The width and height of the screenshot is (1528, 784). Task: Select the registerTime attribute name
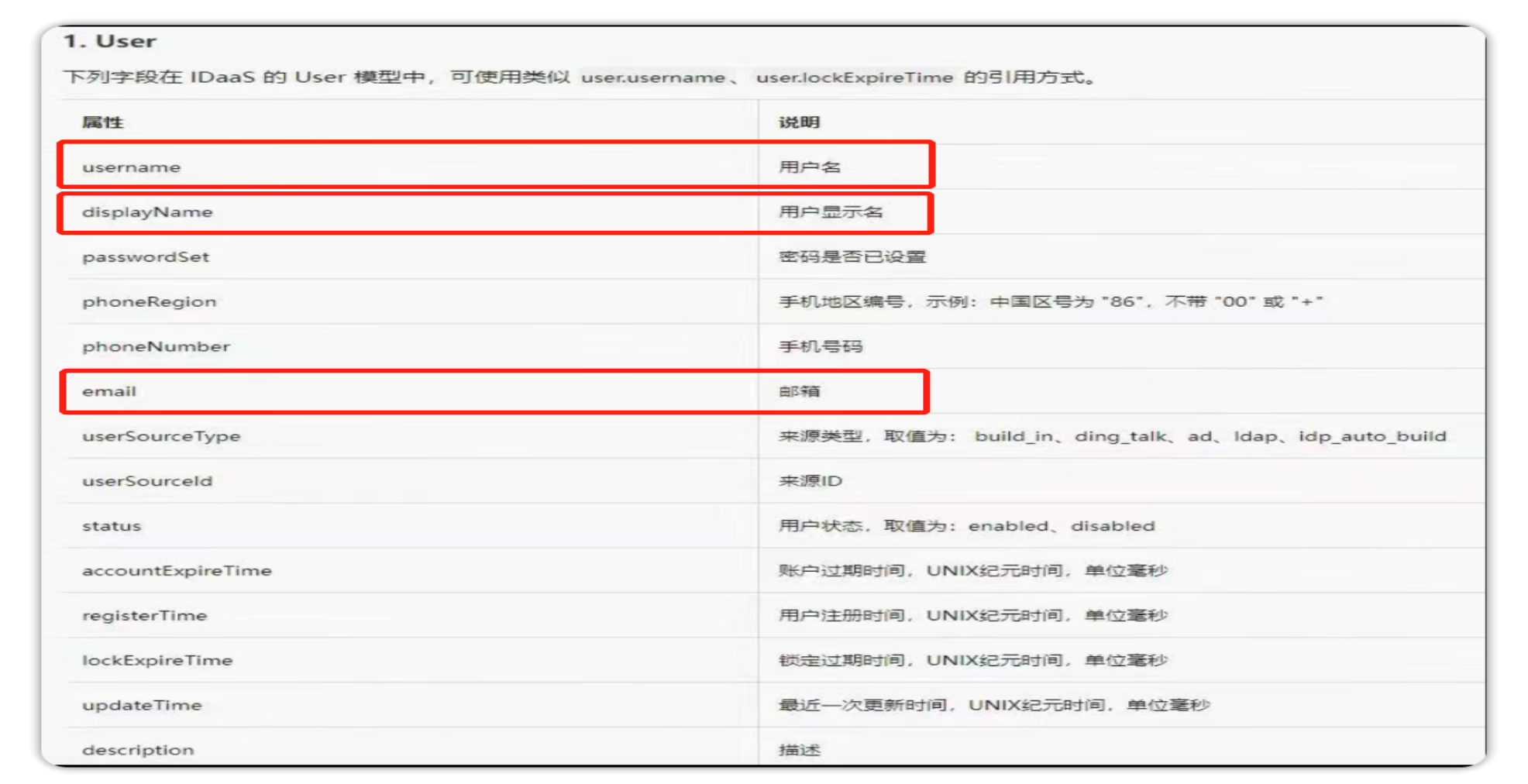tap(144, 616)
